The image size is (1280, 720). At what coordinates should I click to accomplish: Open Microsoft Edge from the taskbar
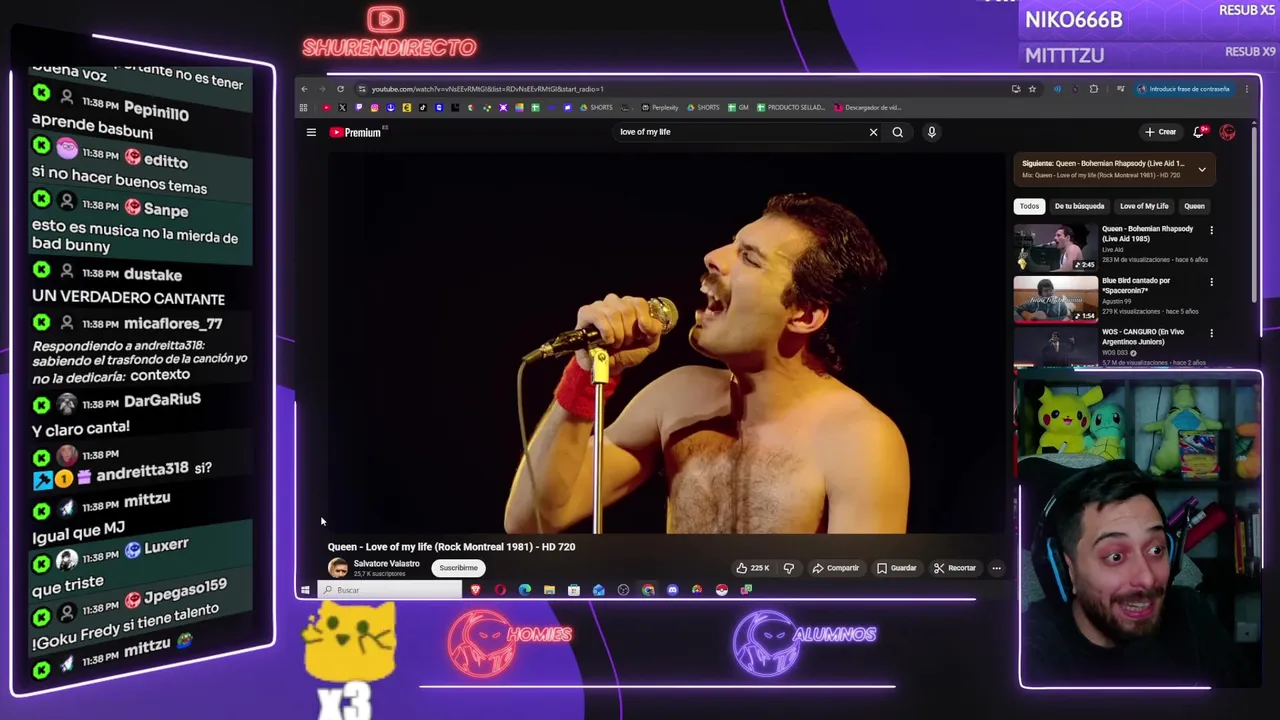(525, 590)
